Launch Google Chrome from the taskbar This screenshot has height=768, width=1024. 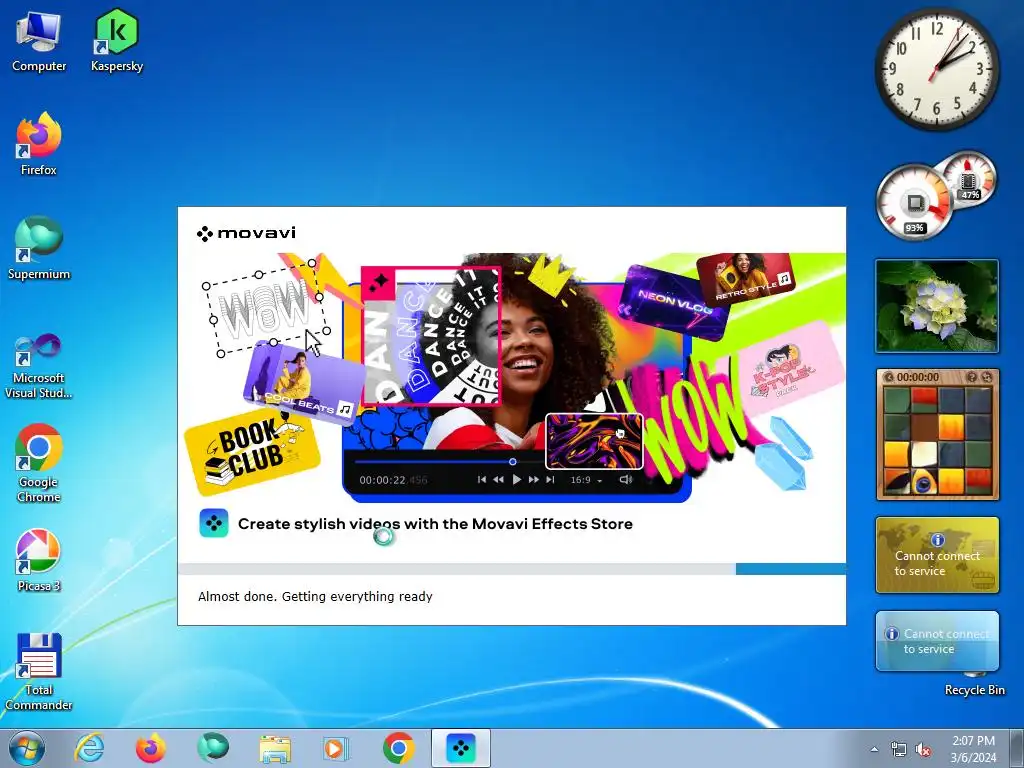coord(398,748)
